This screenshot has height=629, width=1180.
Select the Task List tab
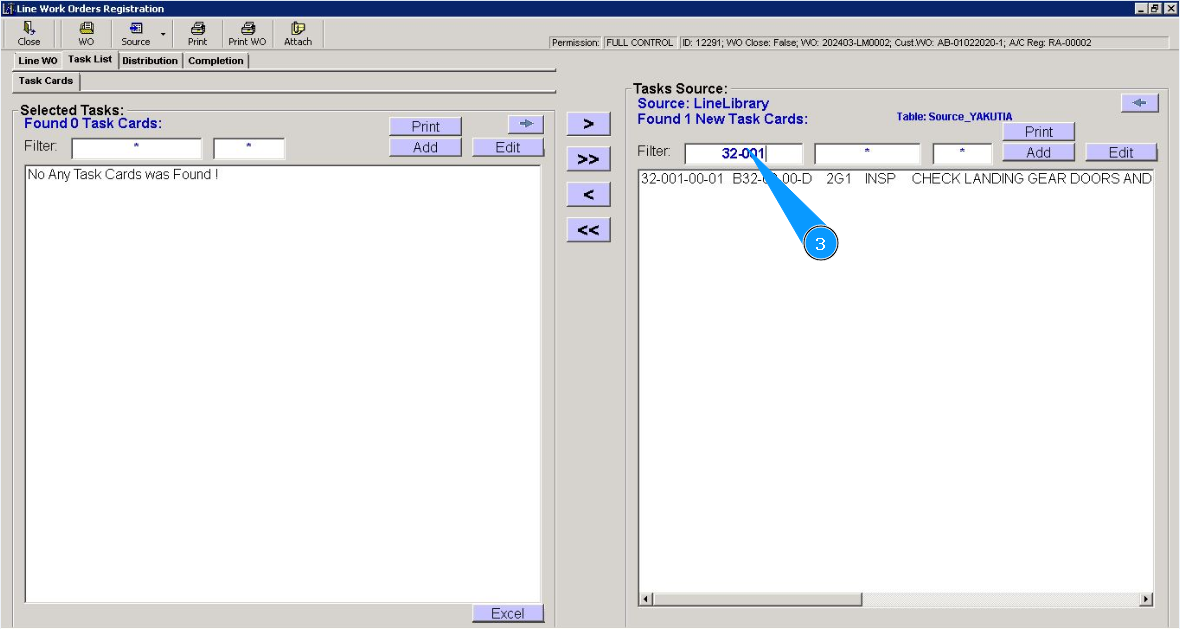click(x=90, y=59)
